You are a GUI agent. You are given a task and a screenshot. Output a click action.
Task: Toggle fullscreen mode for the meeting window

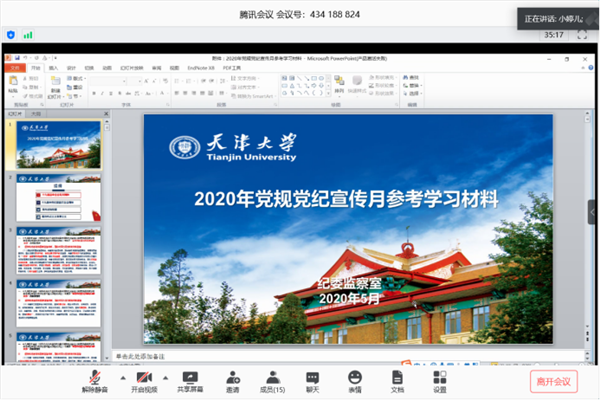[582, 35]
